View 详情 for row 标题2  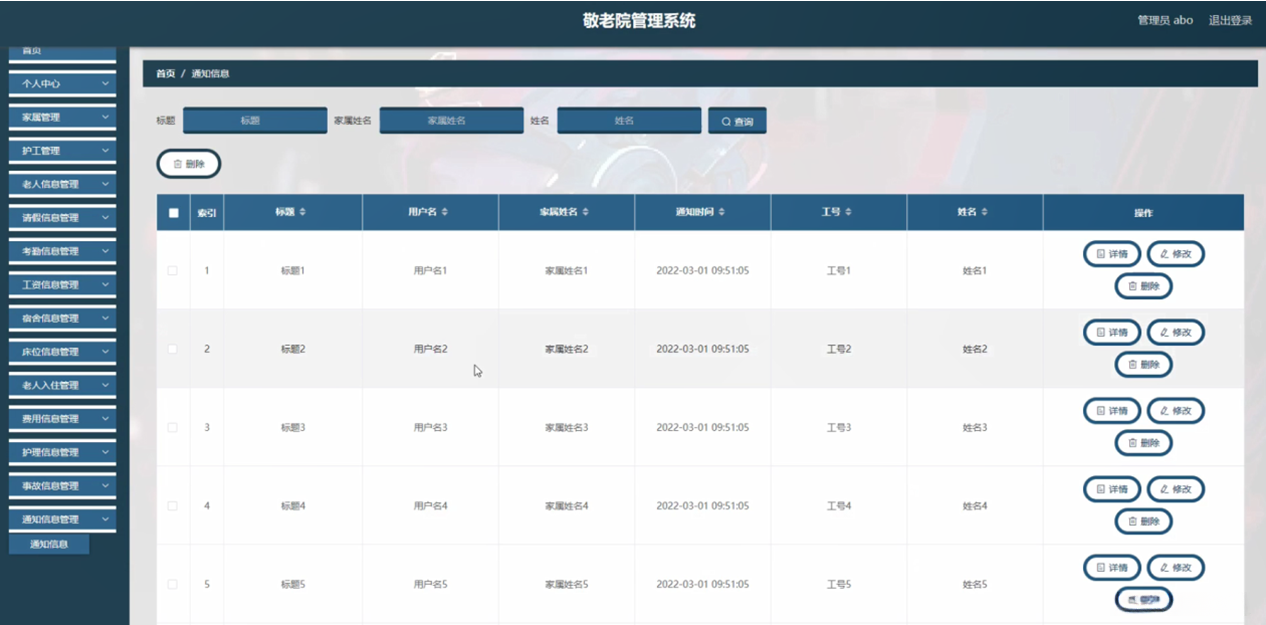[1112, 332]
